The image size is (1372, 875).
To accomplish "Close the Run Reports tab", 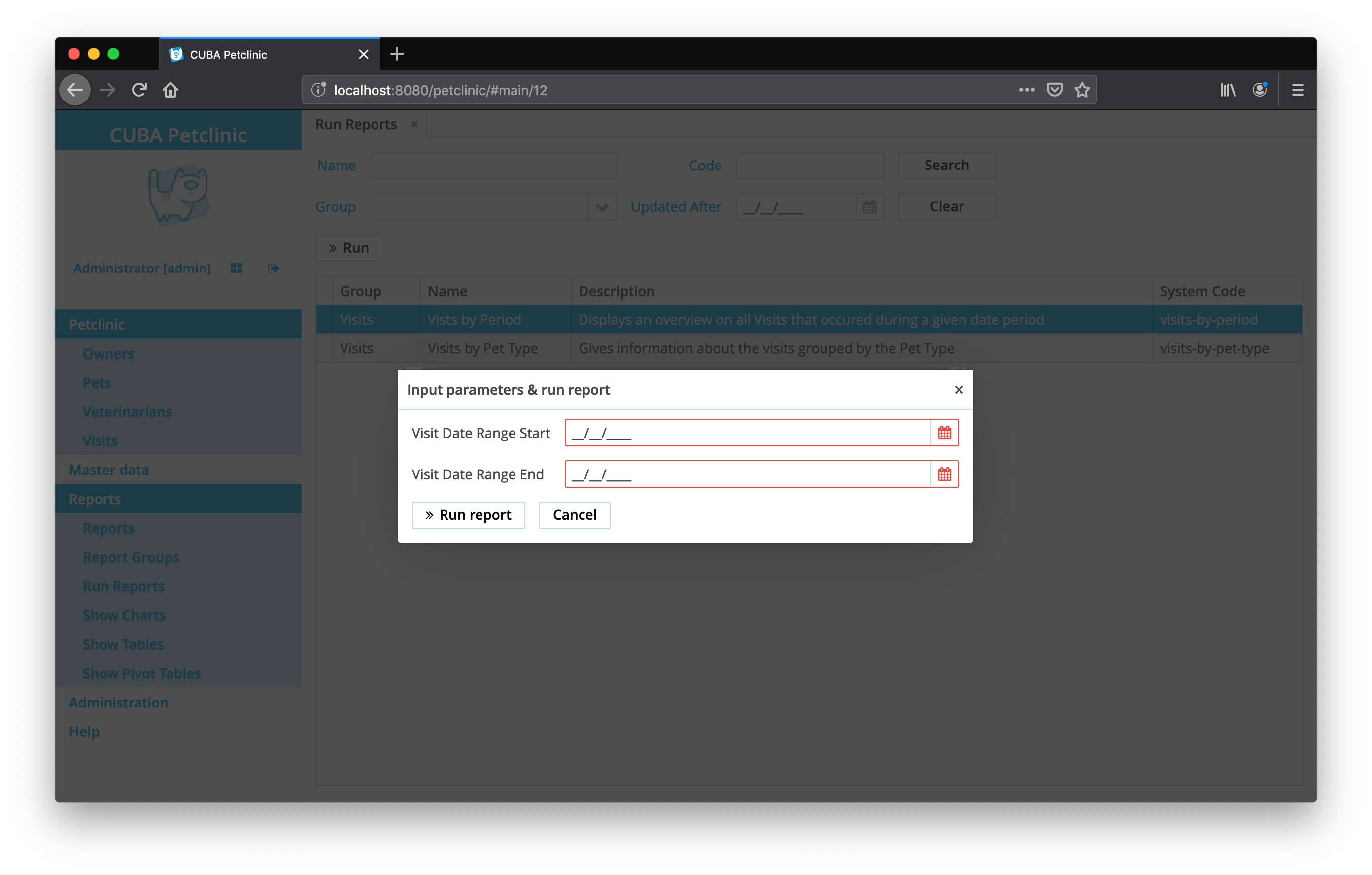I will (414, 125).
